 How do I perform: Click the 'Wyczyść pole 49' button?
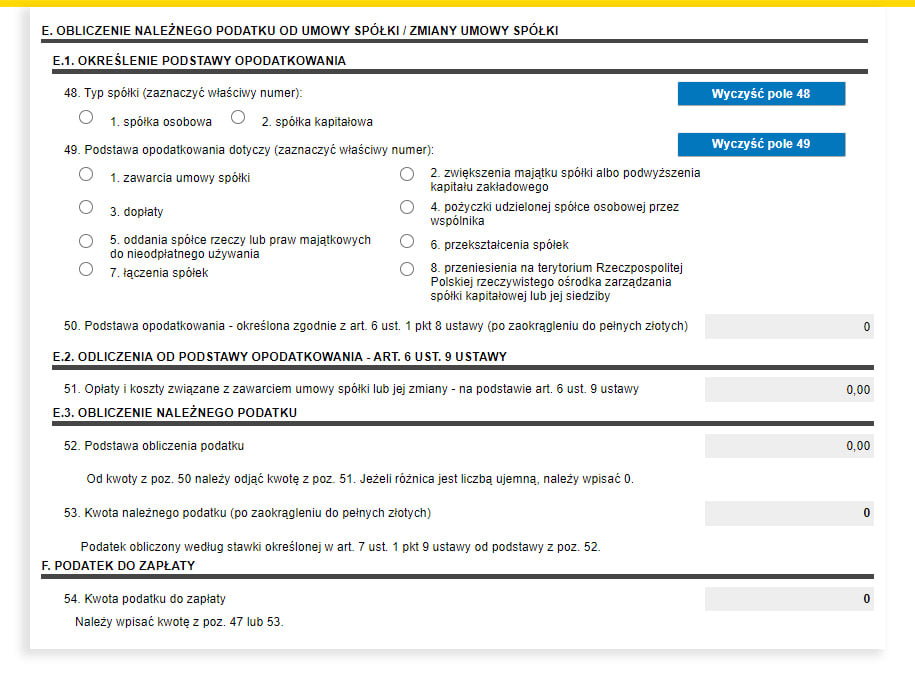click(761, 144)
